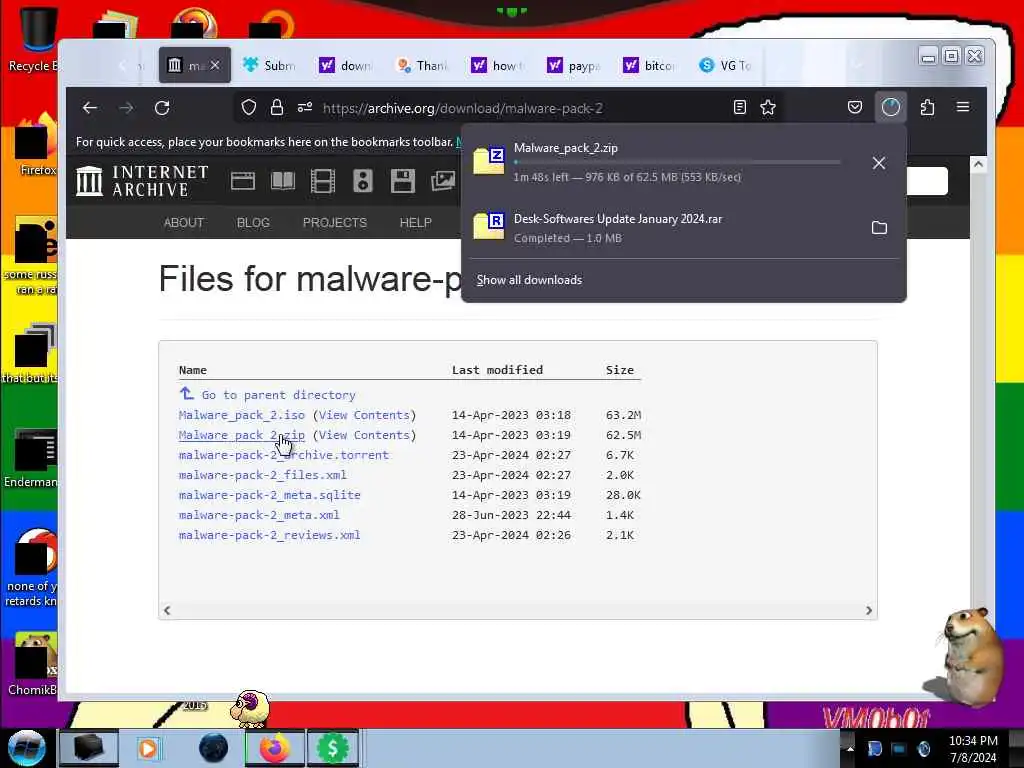
Task: Open malware-pack-2_meta.xml link
Action: 259,515
